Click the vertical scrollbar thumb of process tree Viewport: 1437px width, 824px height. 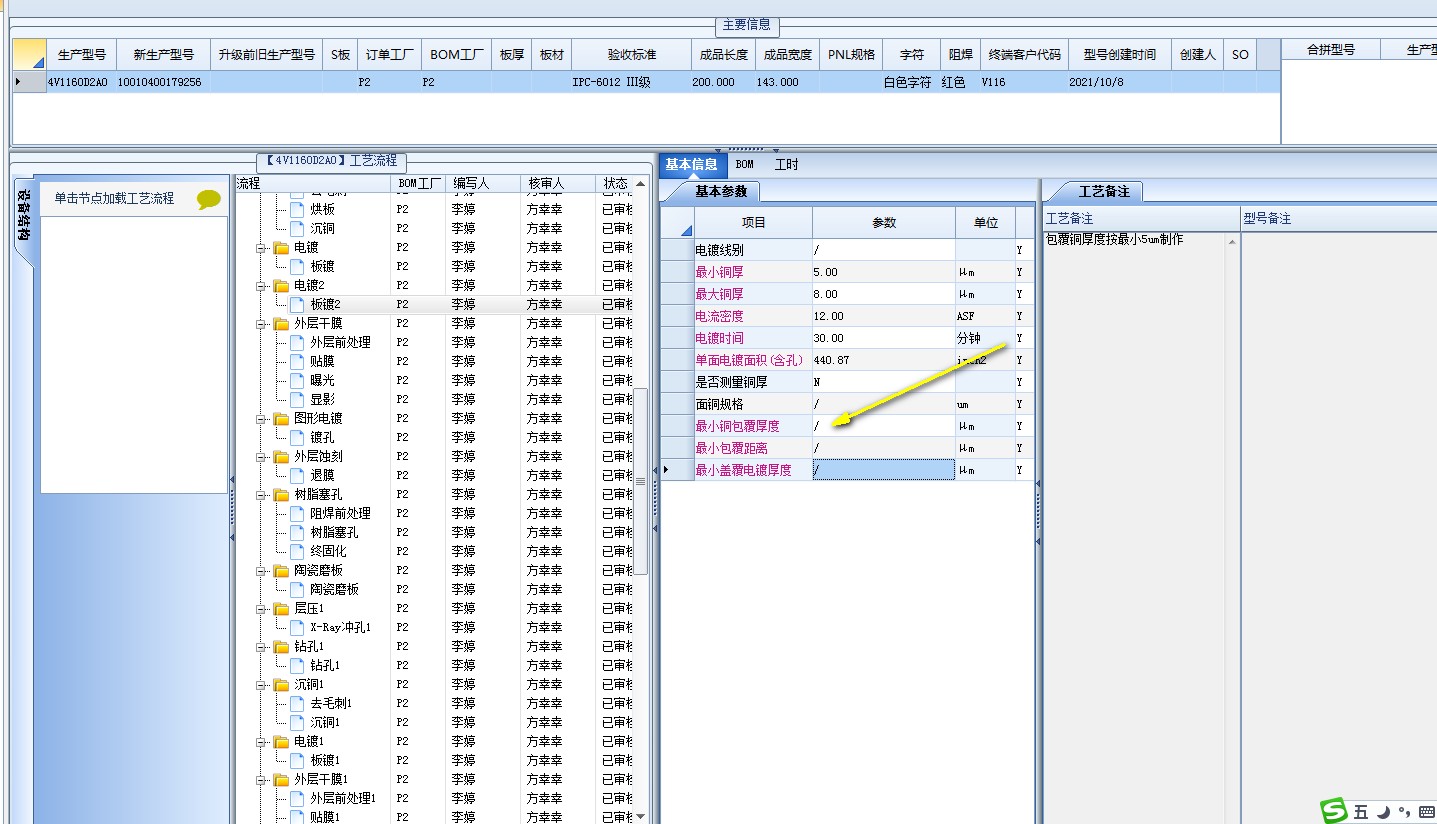coord(641,480)
